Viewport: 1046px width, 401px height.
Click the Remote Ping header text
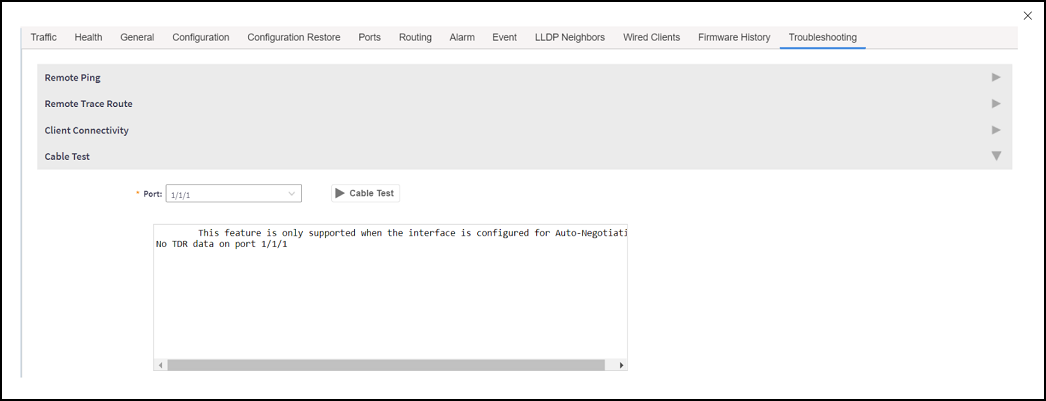click(73, 77)
